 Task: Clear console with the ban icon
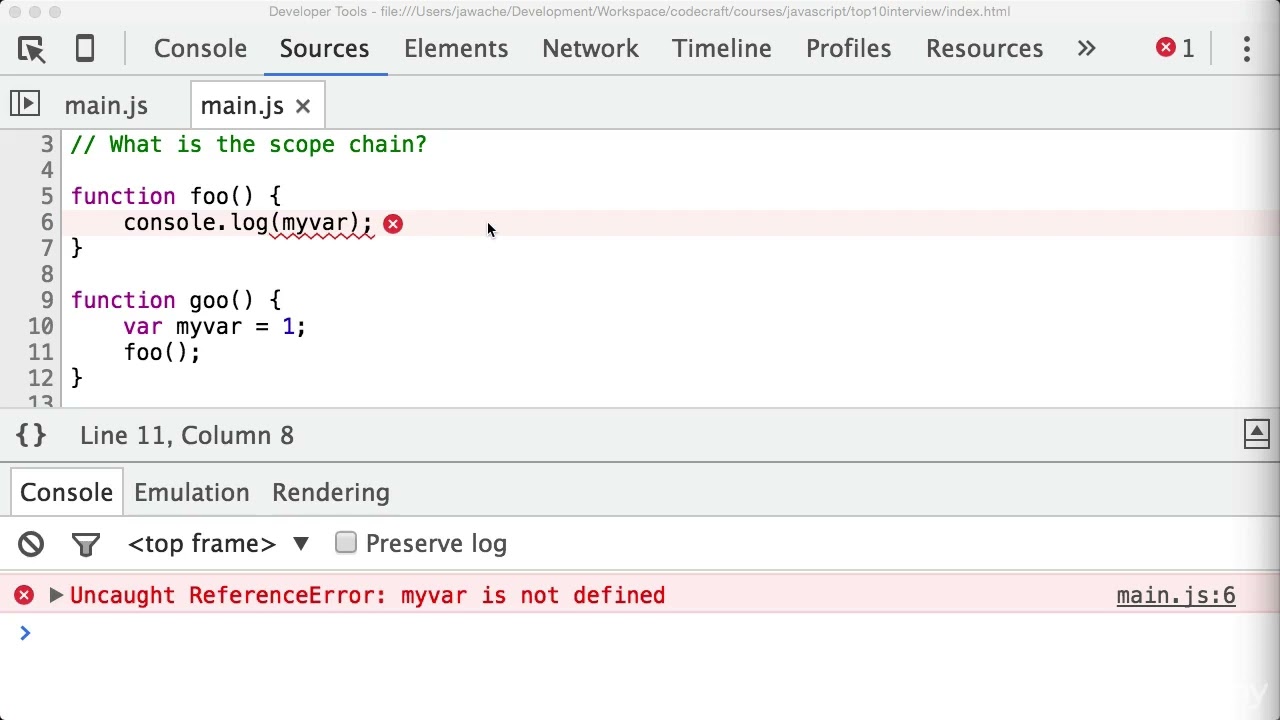coord(31,544)
